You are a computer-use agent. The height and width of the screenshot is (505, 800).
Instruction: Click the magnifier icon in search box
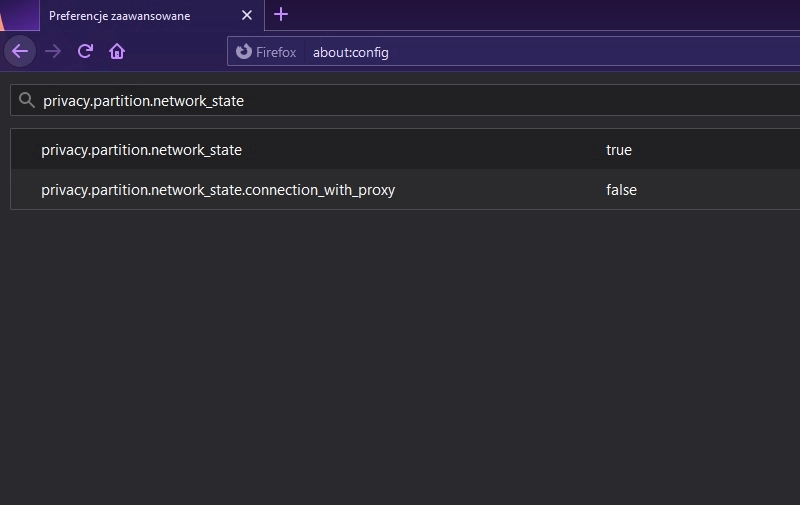27,100
